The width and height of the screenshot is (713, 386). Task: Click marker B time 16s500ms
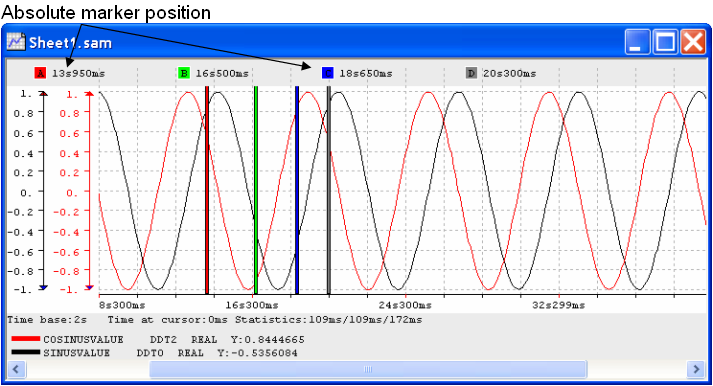pos(222,73)
